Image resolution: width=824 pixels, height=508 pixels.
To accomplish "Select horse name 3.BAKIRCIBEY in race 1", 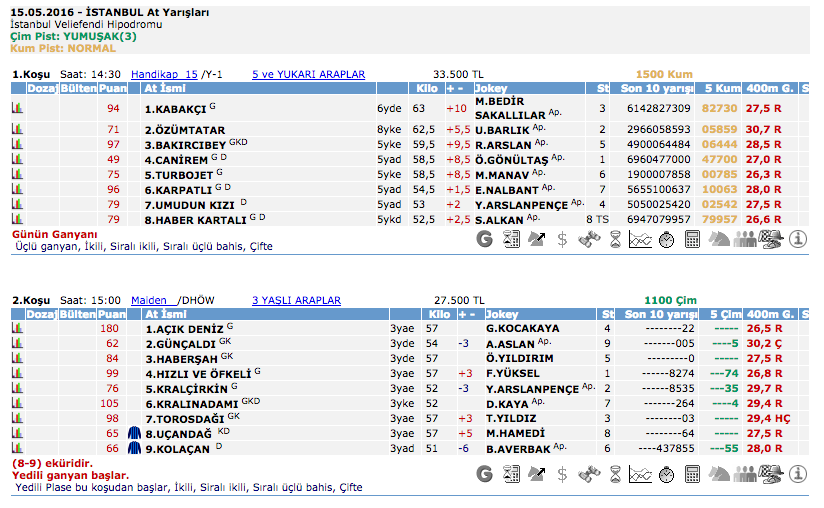I will click(x=185, y=145).
